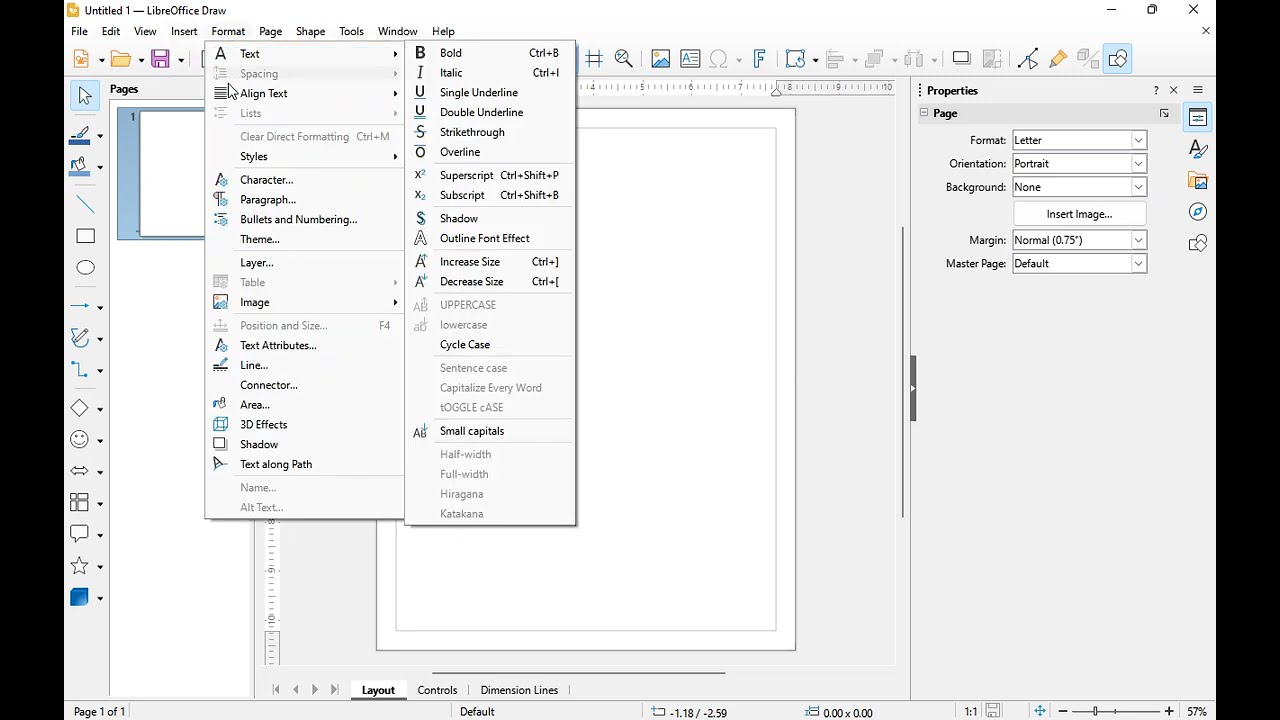This screenshot has height=720, width=1280.
Task: Click the zoom out minus button
Action: pyautogui.click(x=1062, y=711)
